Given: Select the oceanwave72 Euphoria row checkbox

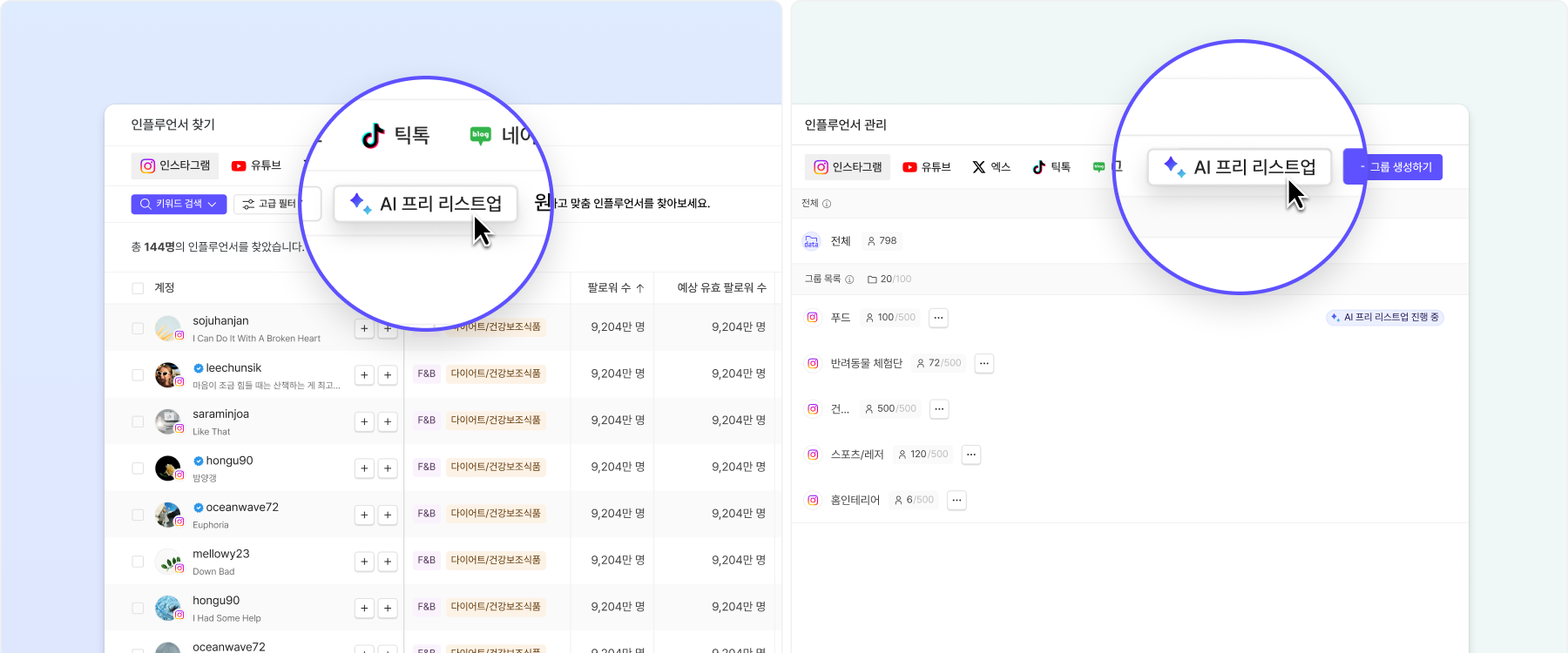Looking at the screenshot, I should point(138,515).
